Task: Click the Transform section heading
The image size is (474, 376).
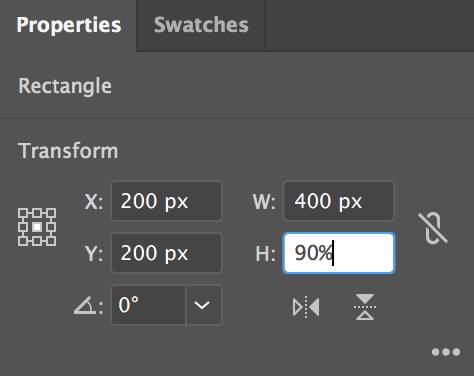Action: 68,151
